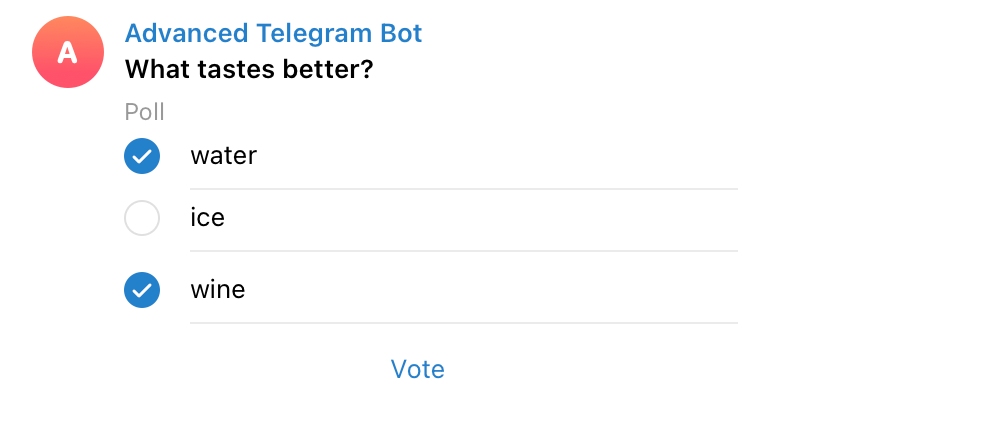The width and height of the screenshot is (990, 434).
Task: Click the white checkmark beside water
Action: pyautogui.click(x=142, y=156)
